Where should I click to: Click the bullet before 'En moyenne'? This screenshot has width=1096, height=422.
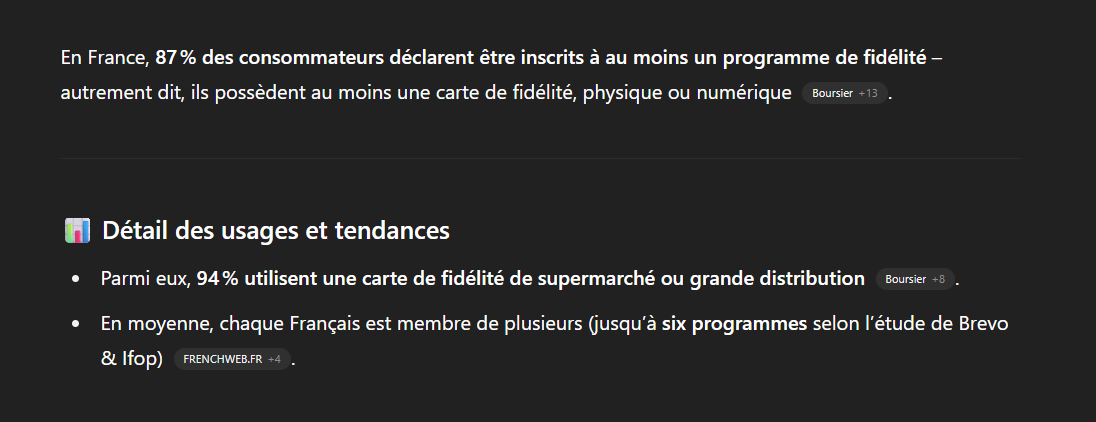pyautogui.click(x=76, y=325)
